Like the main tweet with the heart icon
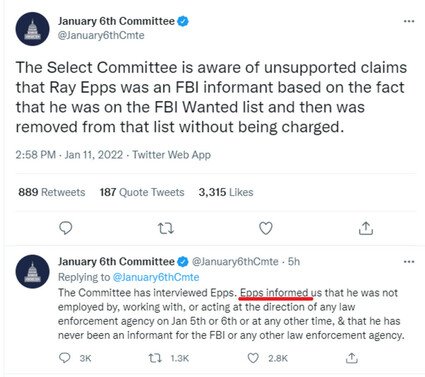Image resolution: width=425 pixels, height=377 pixels. pyautogui.click(x=266, y=228)
